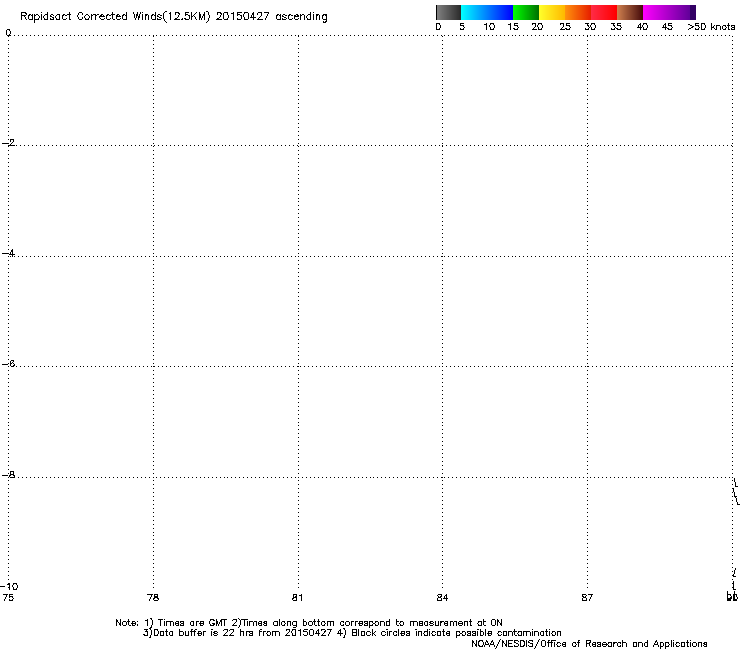Click the legend scale label '45'
740x650 pixels.
(667, 27)
